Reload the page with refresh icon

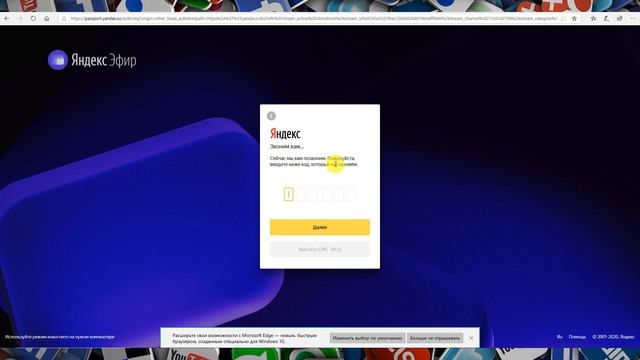tap(33, 19)
